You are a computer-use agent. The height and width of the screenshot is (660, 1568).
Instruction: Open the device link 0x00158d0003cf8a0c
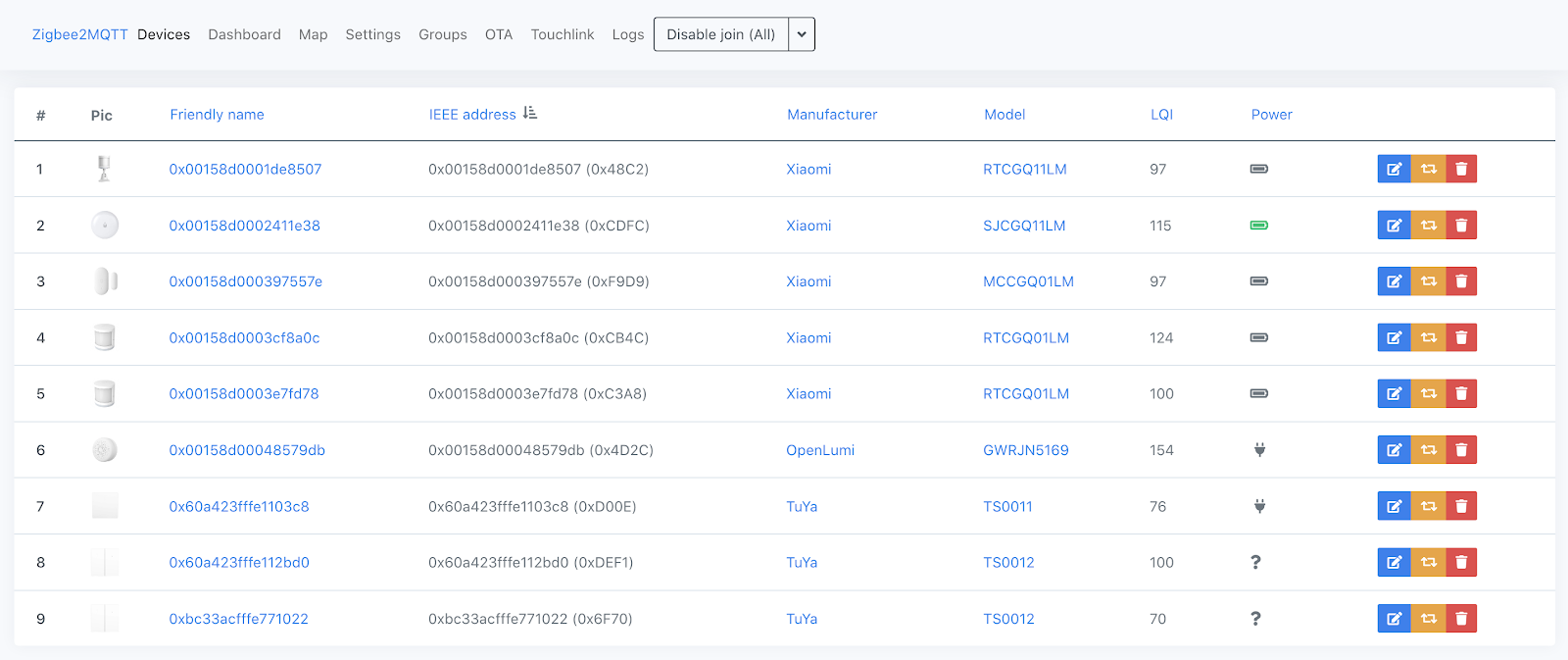click(244, 337)
